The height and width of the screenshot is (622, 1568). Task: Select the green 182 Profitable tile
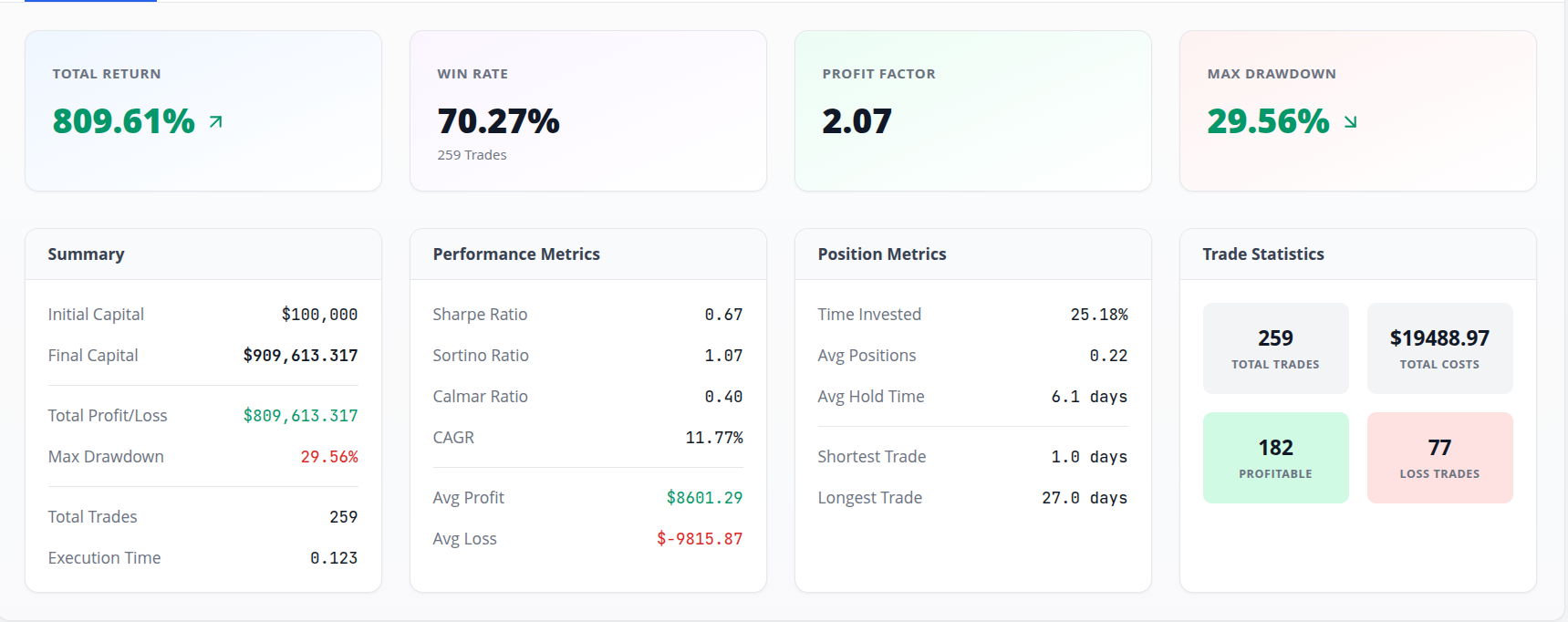coord(1275,458)
